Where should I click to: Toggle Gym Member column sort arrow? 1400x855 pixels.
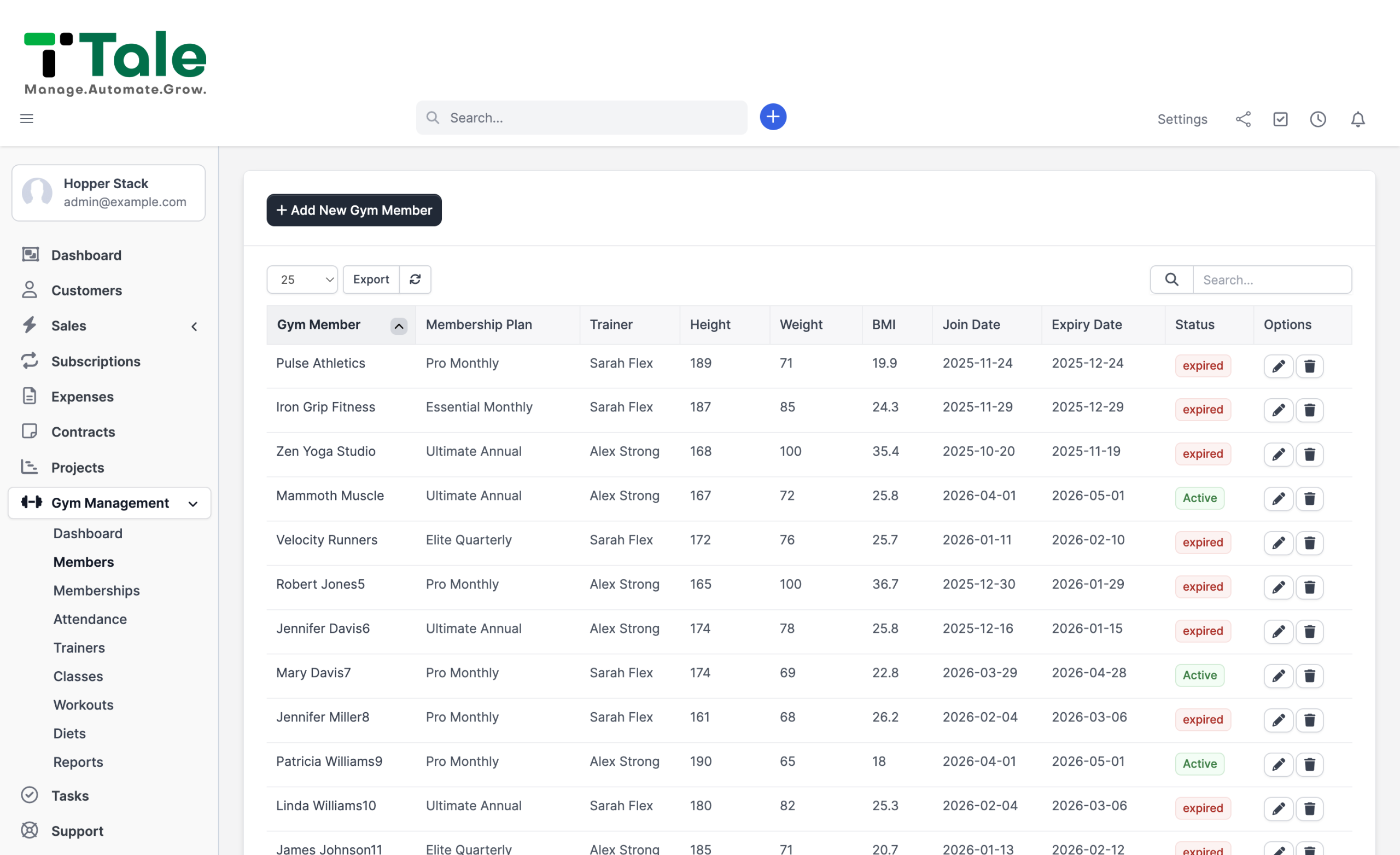click(399, 325)
